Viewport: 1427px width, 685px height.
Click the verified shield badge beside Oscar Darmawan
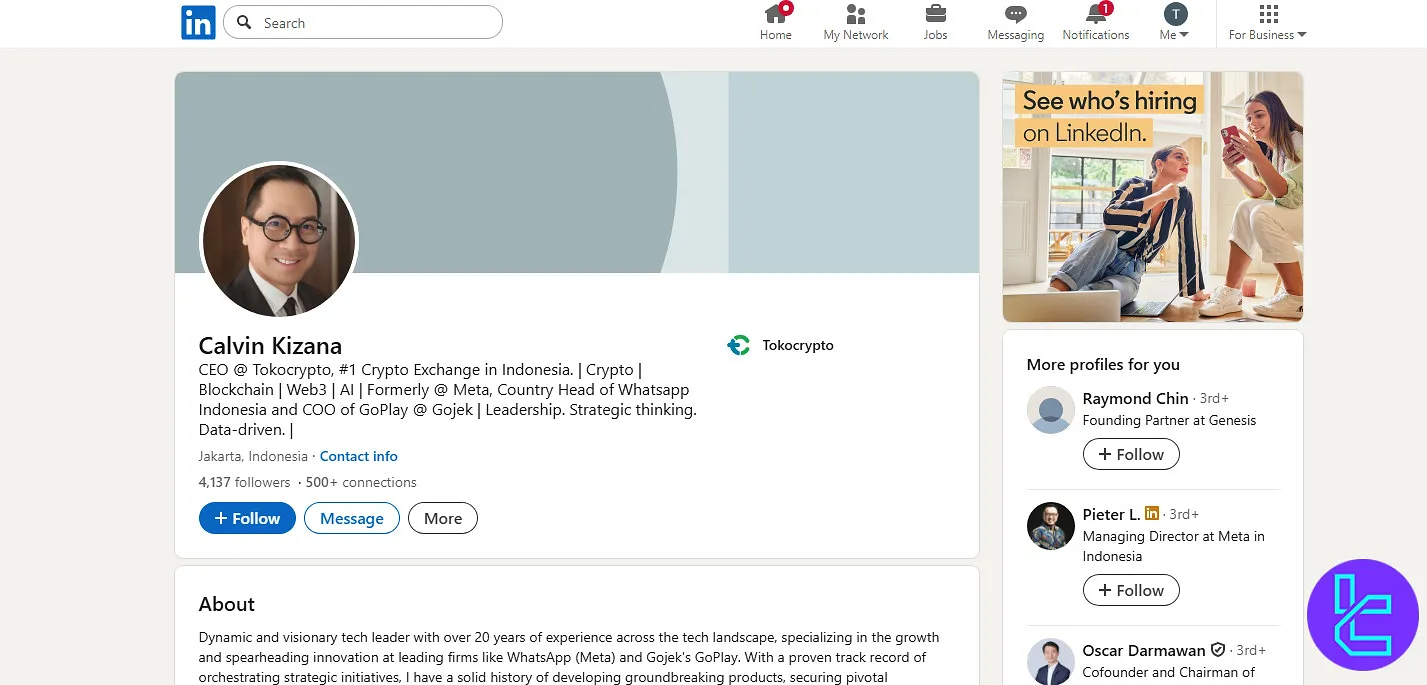click(x=1218, y=649)
